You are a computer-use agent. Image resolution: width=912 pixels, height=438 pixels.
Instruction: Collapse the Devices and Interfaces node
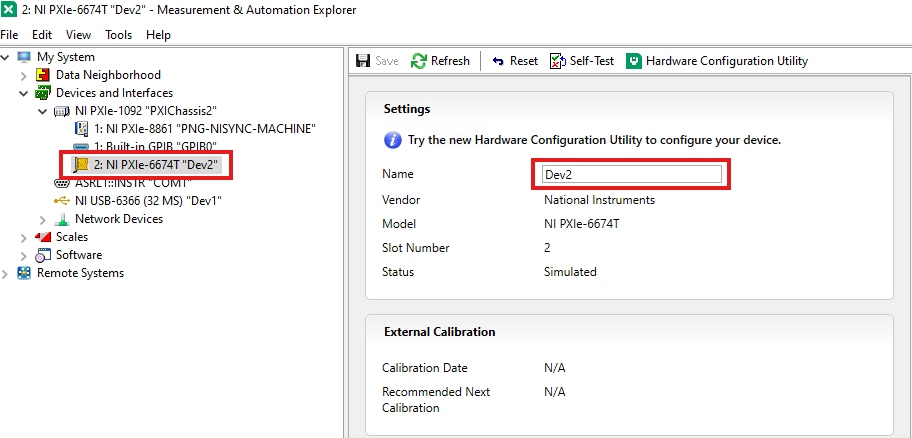(23, 93)
